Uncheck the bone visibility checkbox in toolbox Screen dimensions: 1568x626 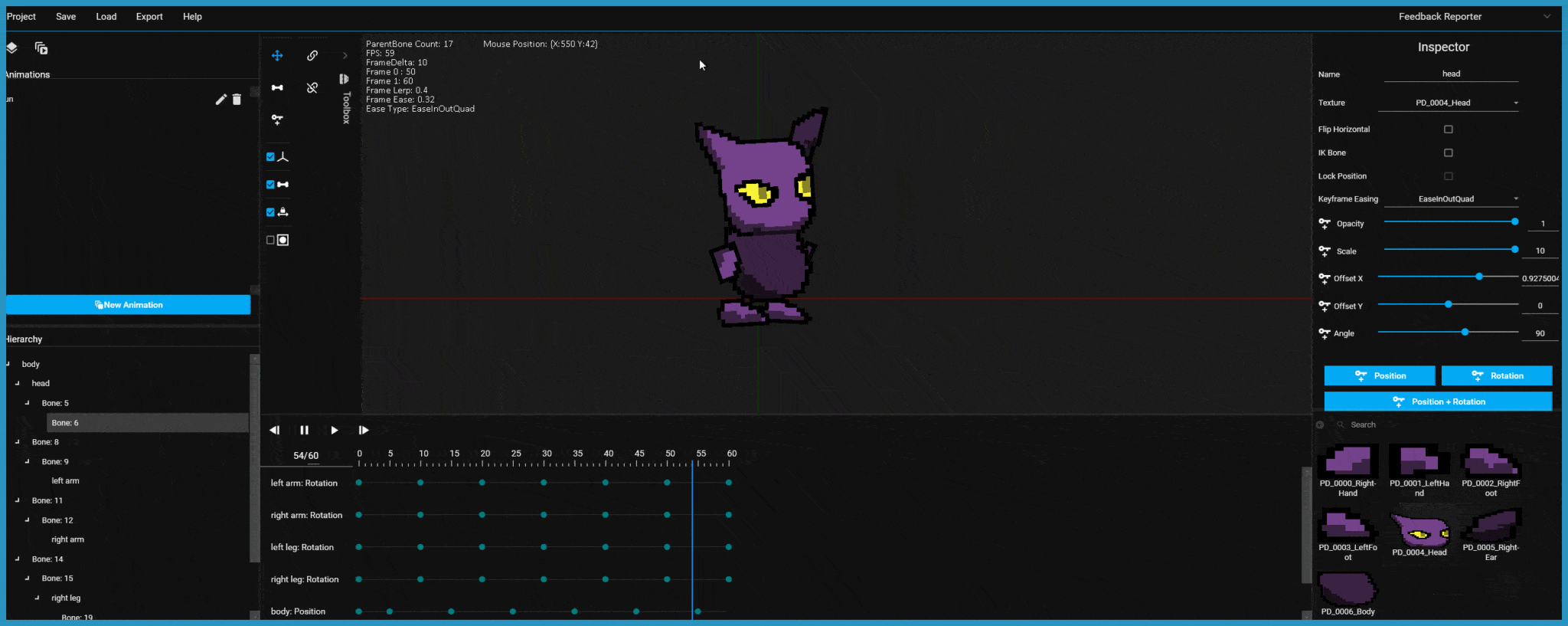click(270, 185)
